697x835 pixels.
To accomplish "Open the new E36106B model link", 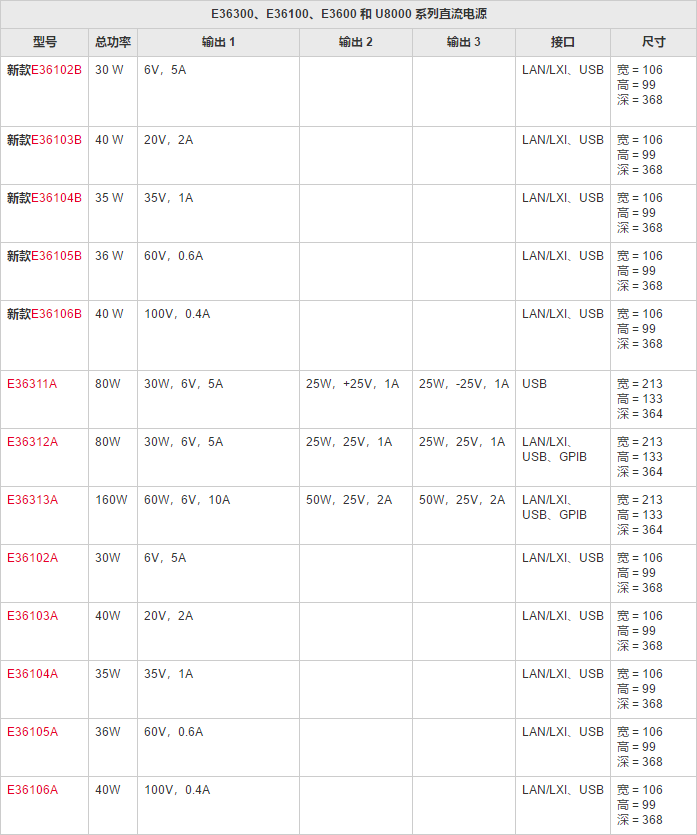I will [x=56, y=314].
